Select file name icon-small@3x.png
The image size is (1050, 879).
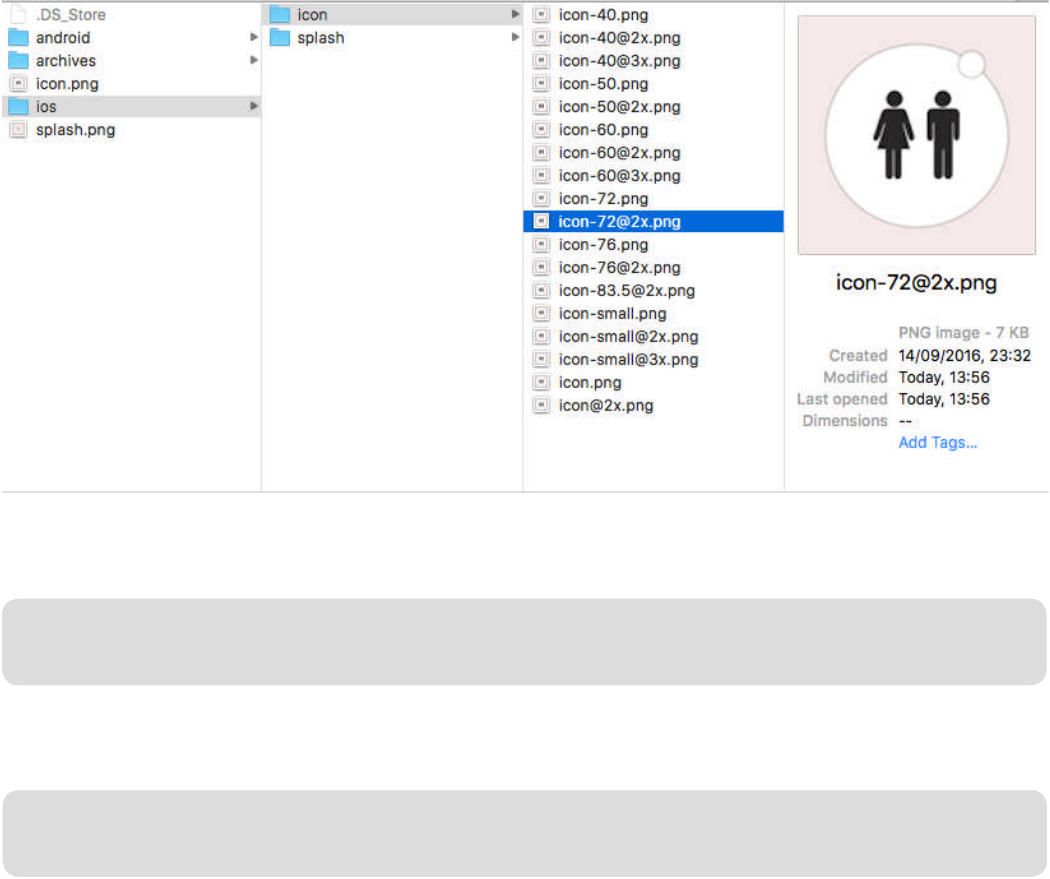coord(628,359)
